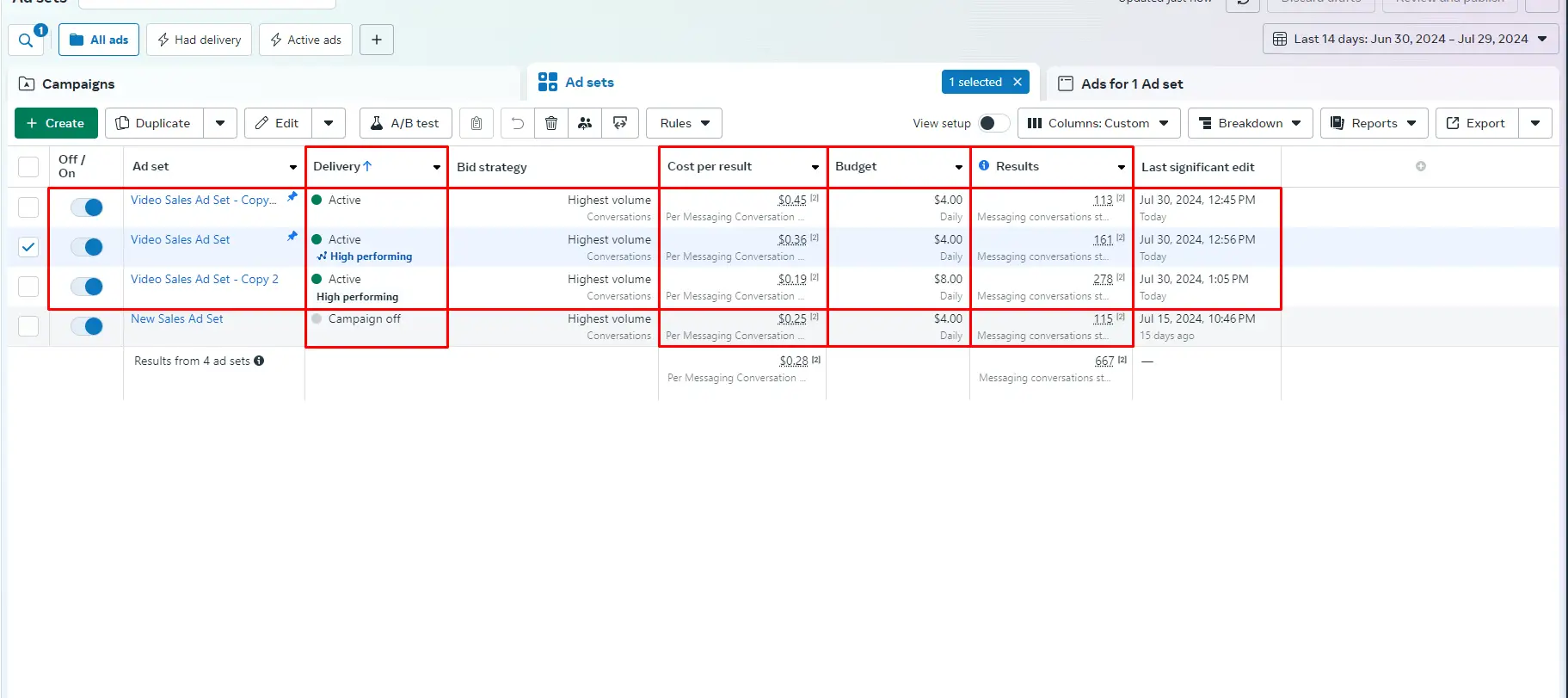Open the Duplicate dropdown arrow
Image resolution: width=1568 pixels, height=698 pixels.
220,123
